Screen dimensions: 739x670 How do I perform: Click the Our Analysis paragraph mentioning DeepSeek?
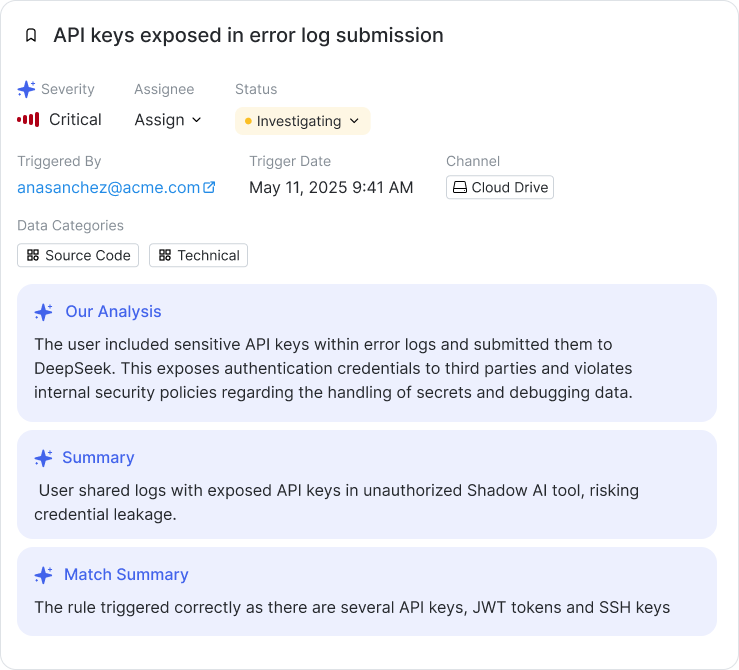click(x=333, y=368)
